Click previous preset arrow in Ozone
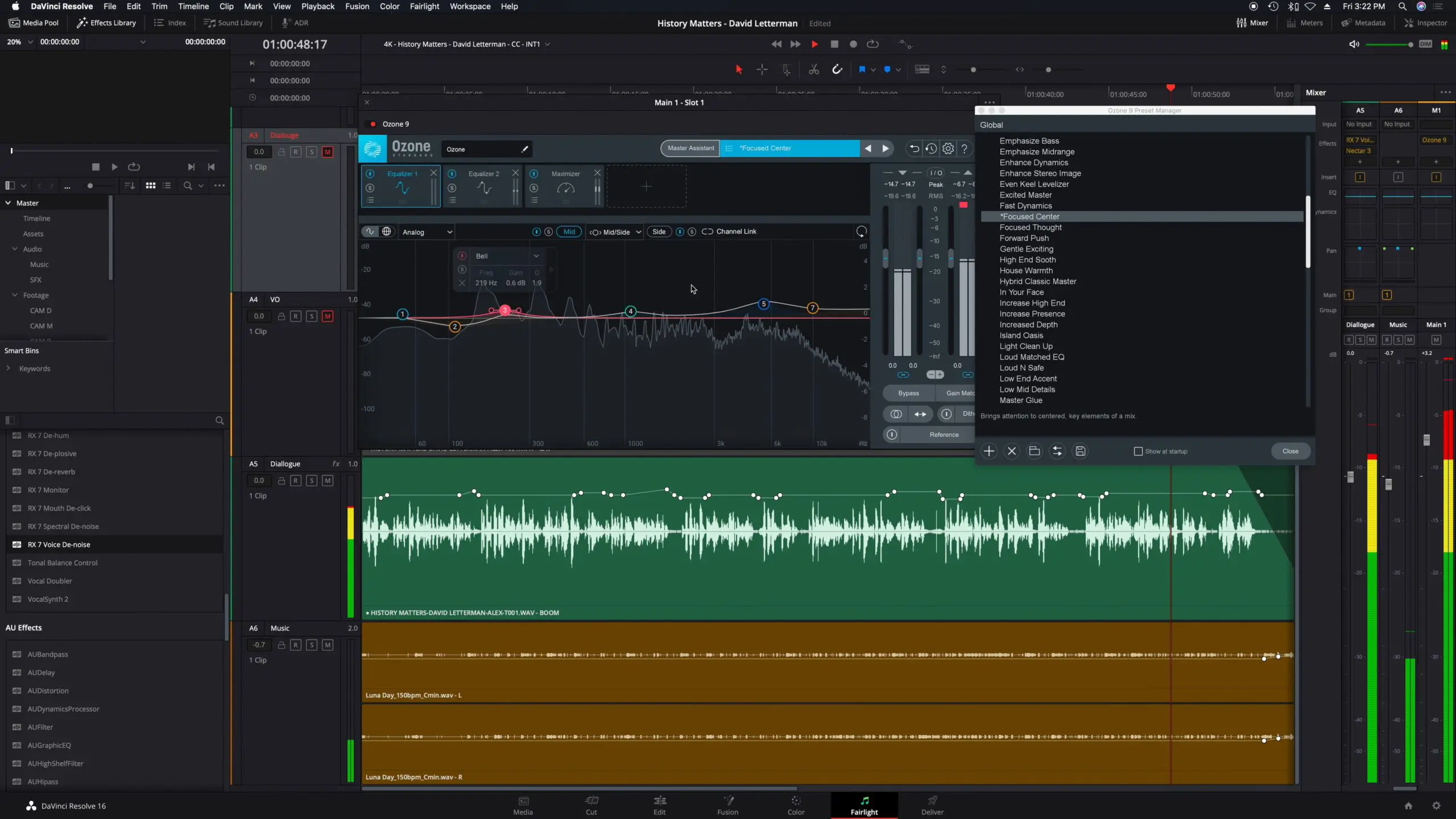The height and width of the screenshot is (819, 1456). coord(868,148)
